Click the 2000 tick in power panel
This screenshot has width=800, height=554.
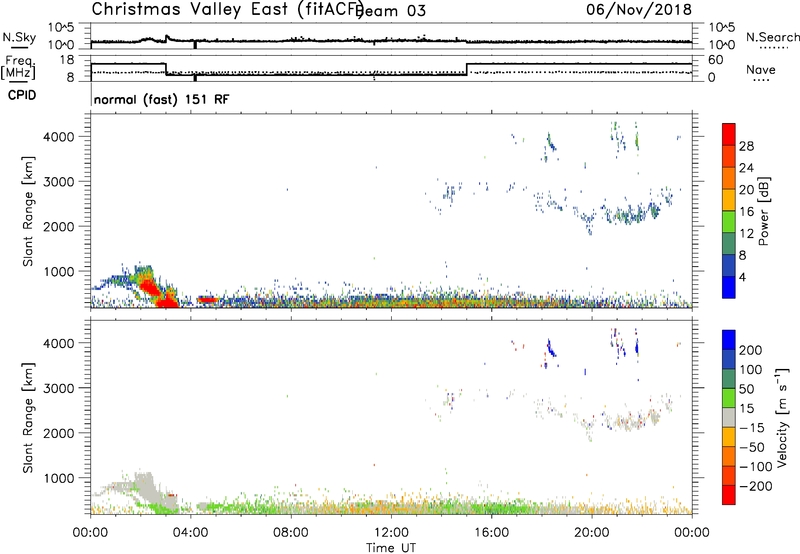coord(60,226)
